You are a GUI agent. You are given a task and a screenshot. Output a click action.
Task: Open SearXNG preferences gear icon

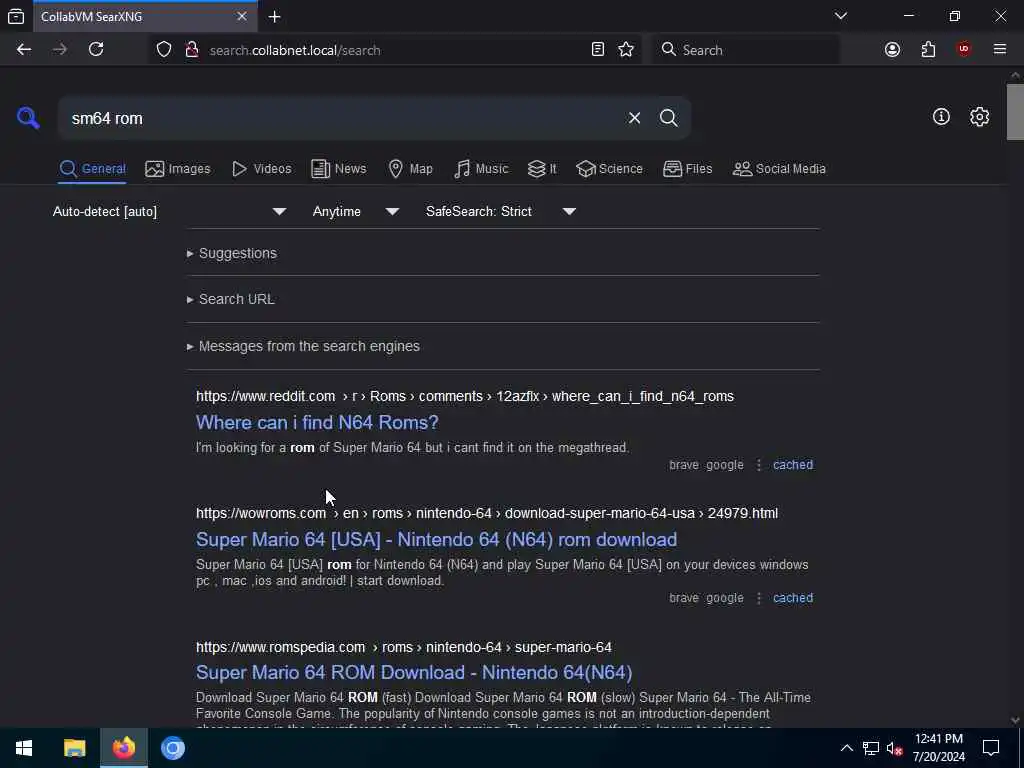tap(979, 117)
